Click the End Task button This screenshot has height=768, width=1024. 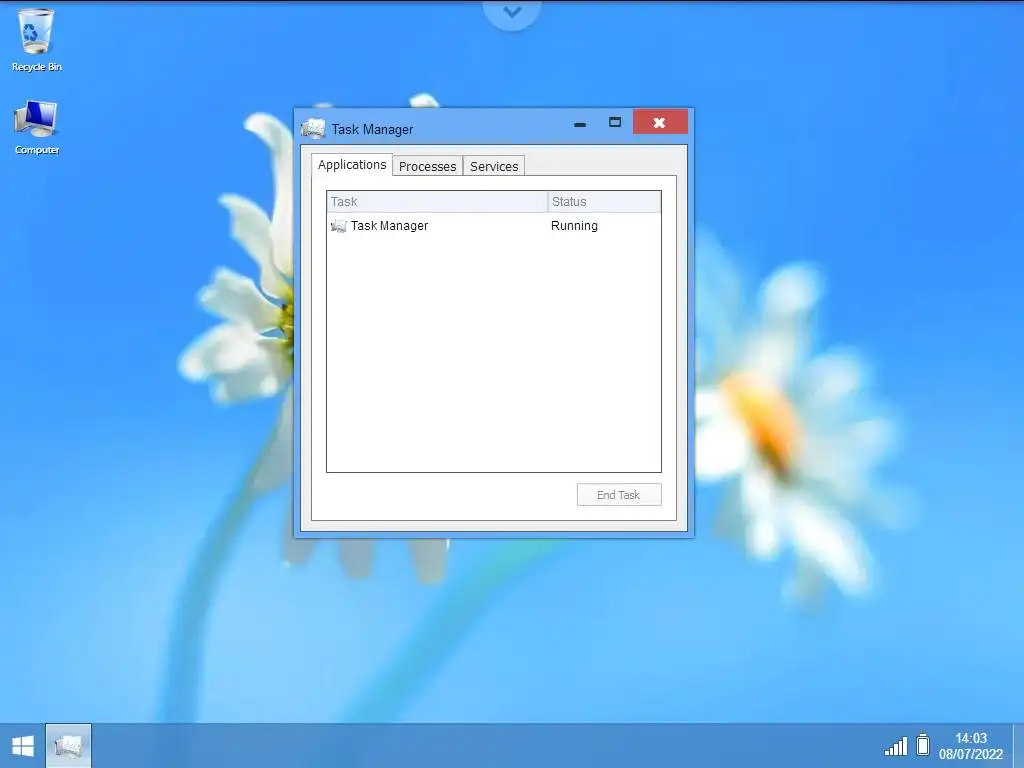click(618, 494)
